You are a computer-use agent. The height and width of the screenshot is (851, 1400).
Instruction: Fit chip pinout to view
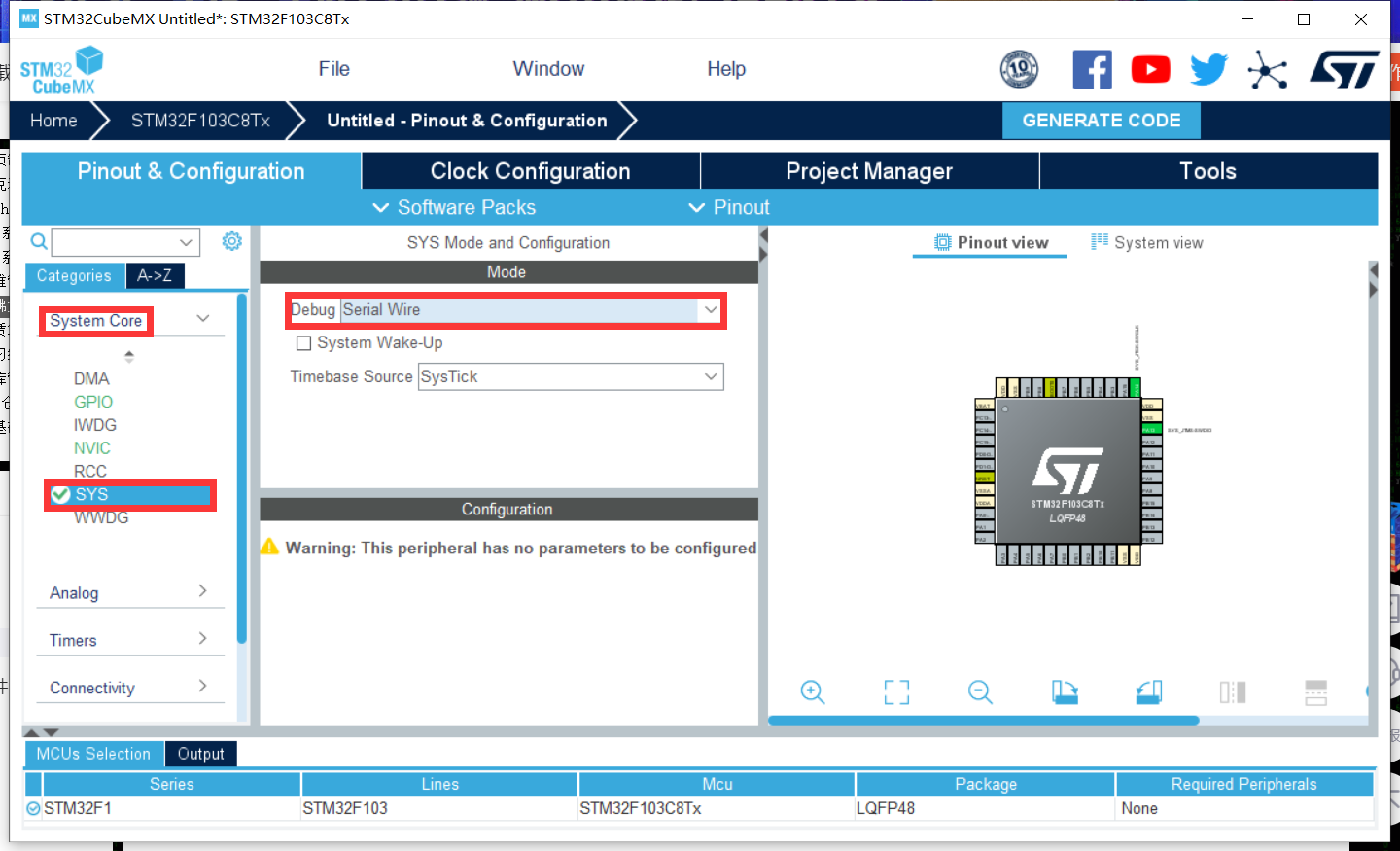[896, 692]
